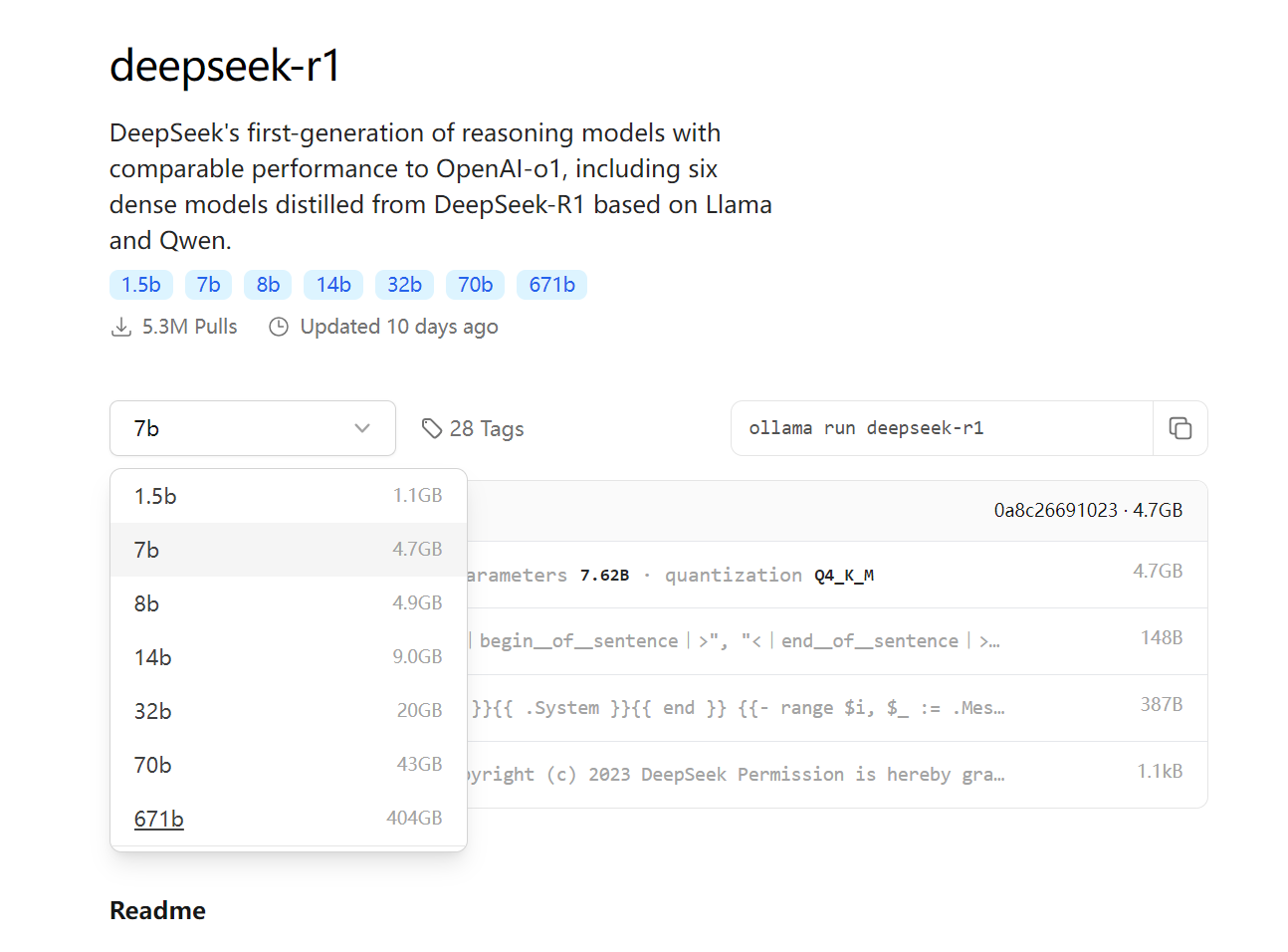This screenshot has height=952, width=1288.
Task: Click the chevron arrow in model selector
Action: (362, 428)
